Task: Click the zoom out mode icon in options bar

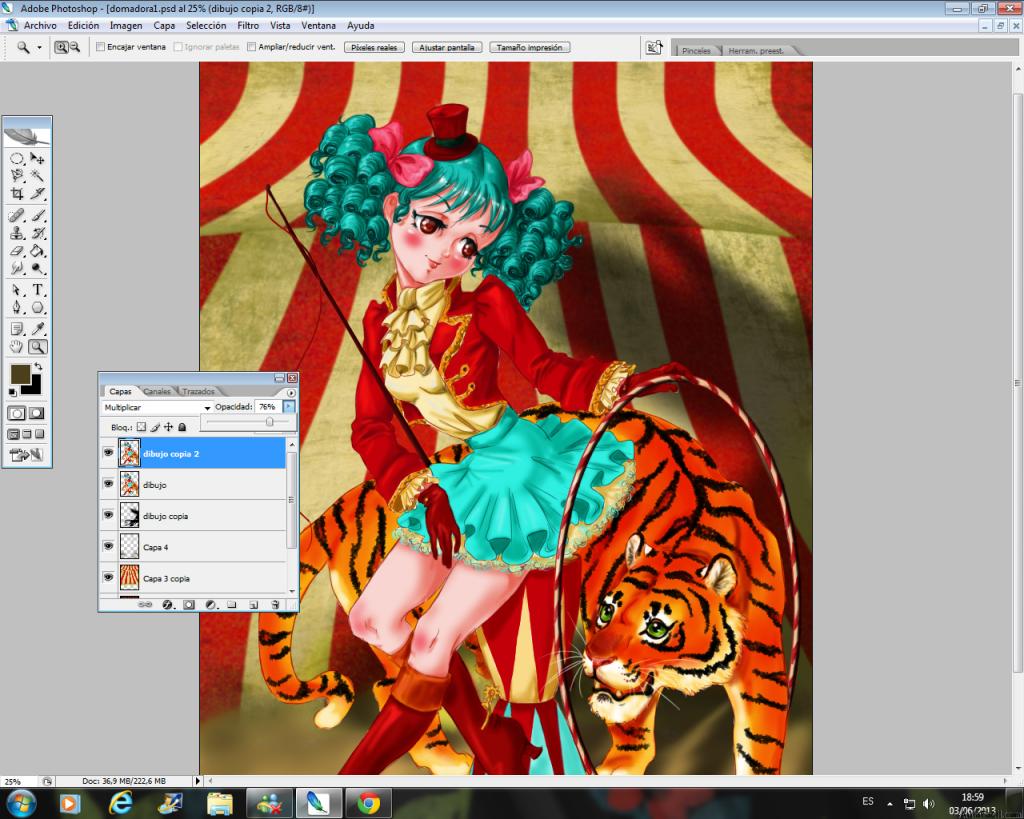Action: pyautogui.click(x=74, y=47)
